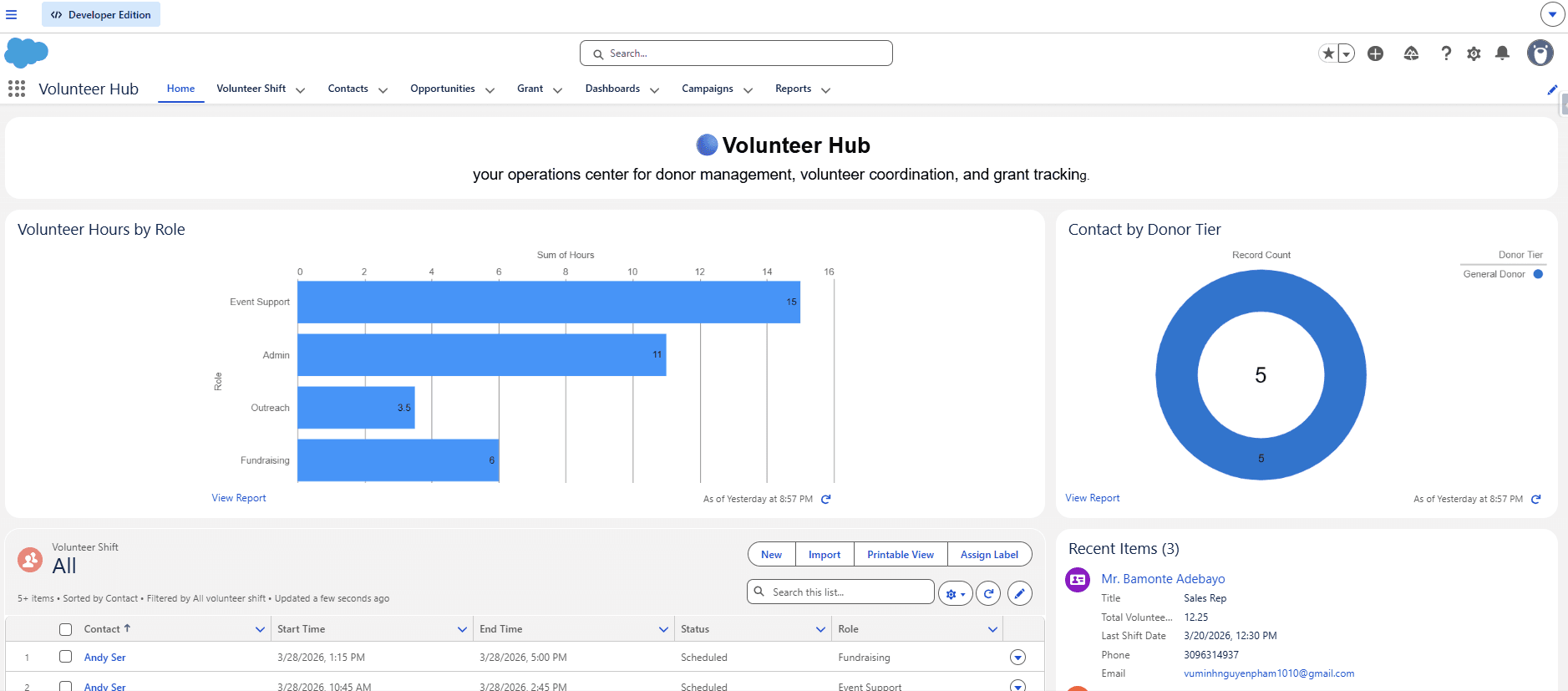Expand the top-right circled dropdown arrow
Screen dimensions: 1568x691
pos(1552,14)
